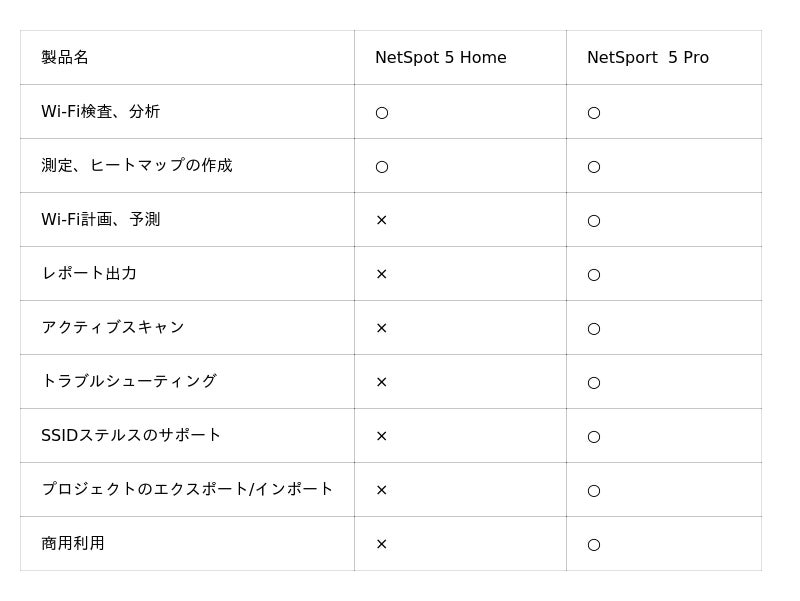Select the トラブルシューティング row label

129,382
